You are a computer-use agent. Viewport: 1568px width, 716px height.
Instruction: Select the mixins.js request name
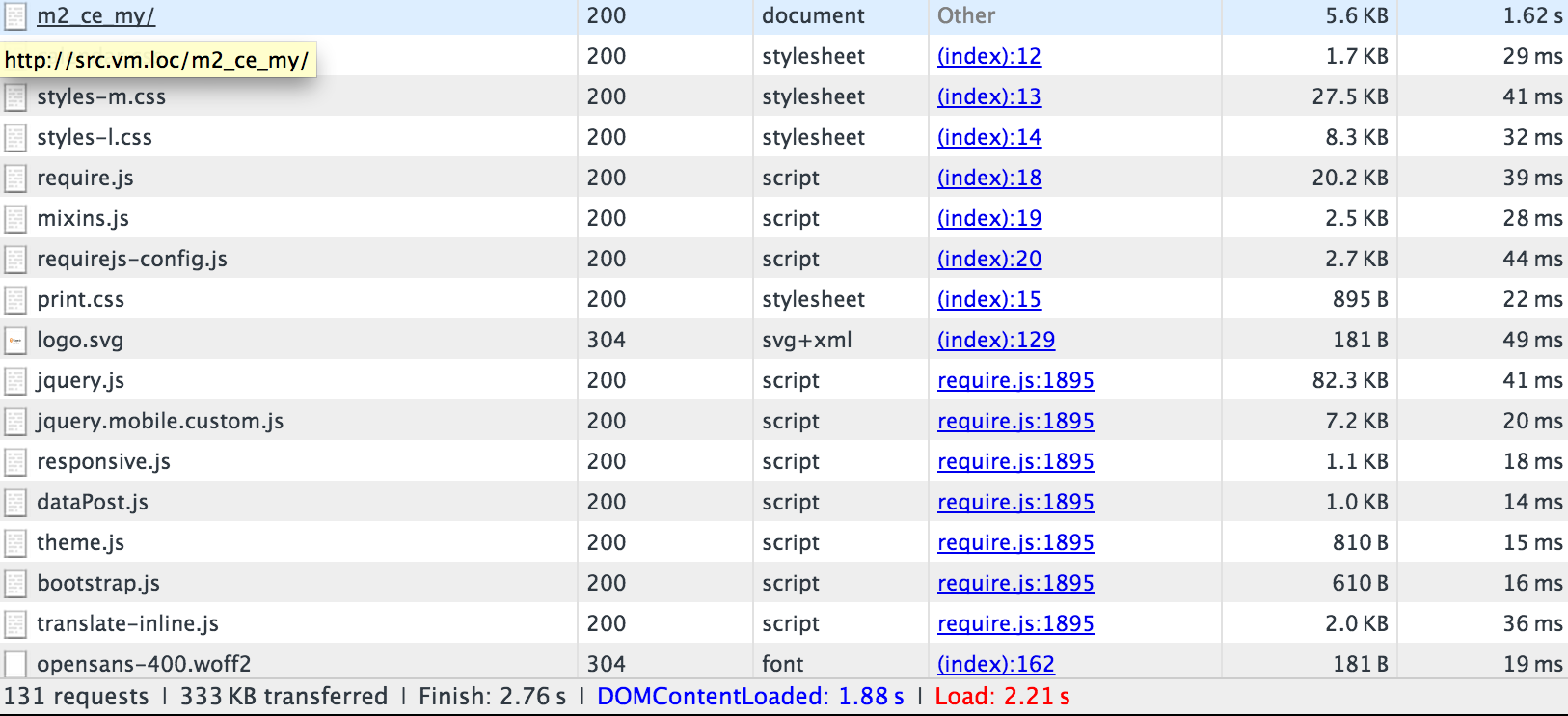pyautogui.click(x=83, y=218)
